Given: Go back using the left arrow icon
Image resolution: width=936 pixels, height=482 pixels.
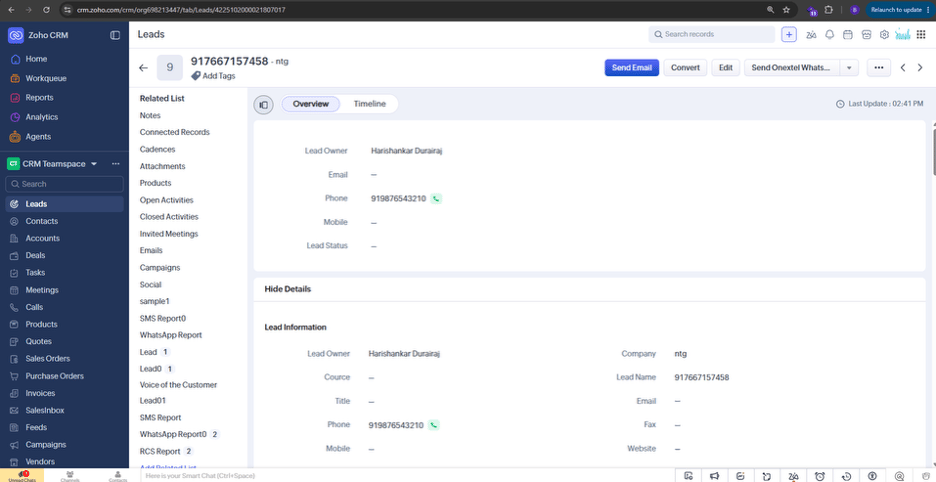Looking at the screenshot, I should [x=143, y=68].
